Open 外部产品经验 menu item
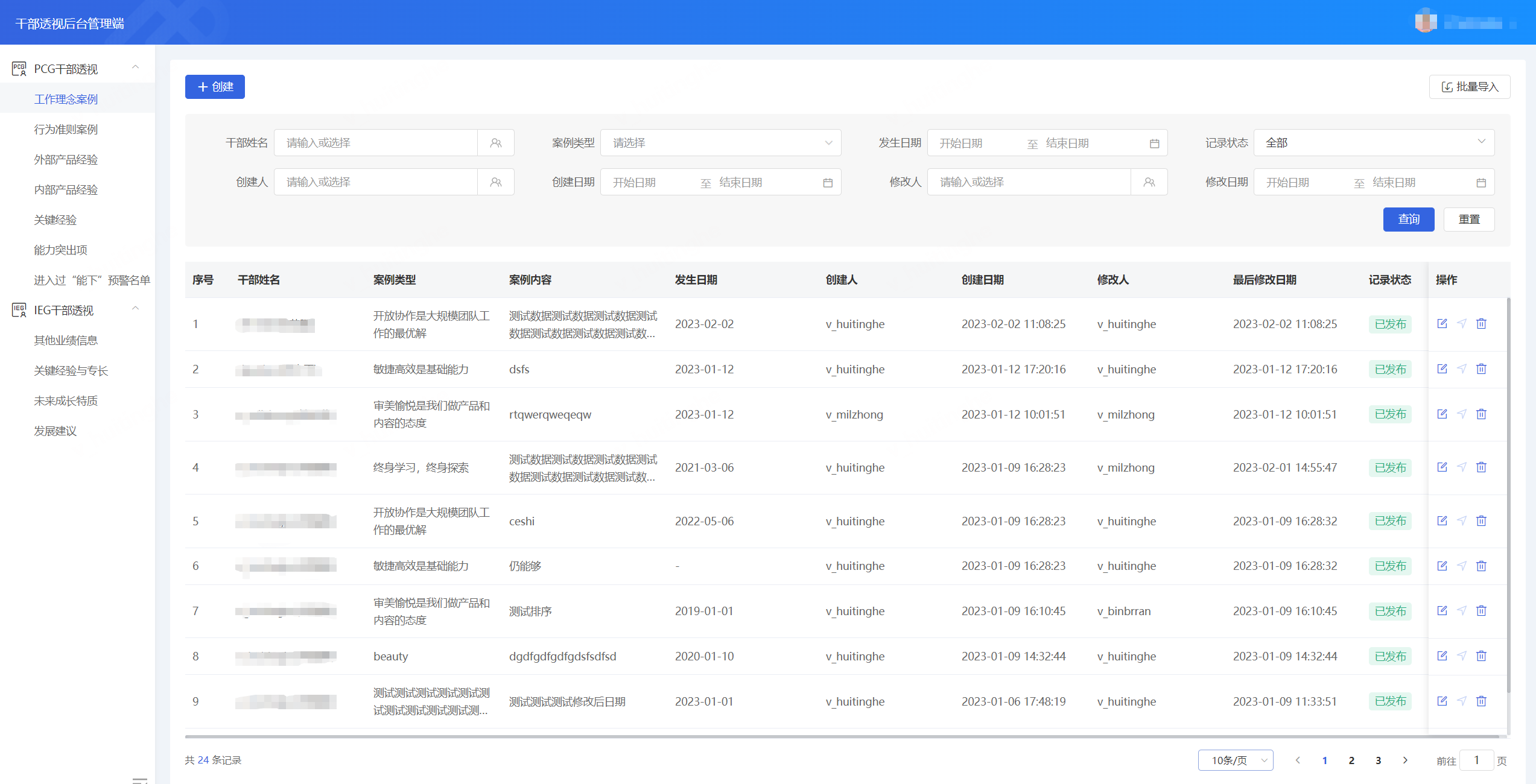Screen dimensions: 1536x784 (66, 159)
